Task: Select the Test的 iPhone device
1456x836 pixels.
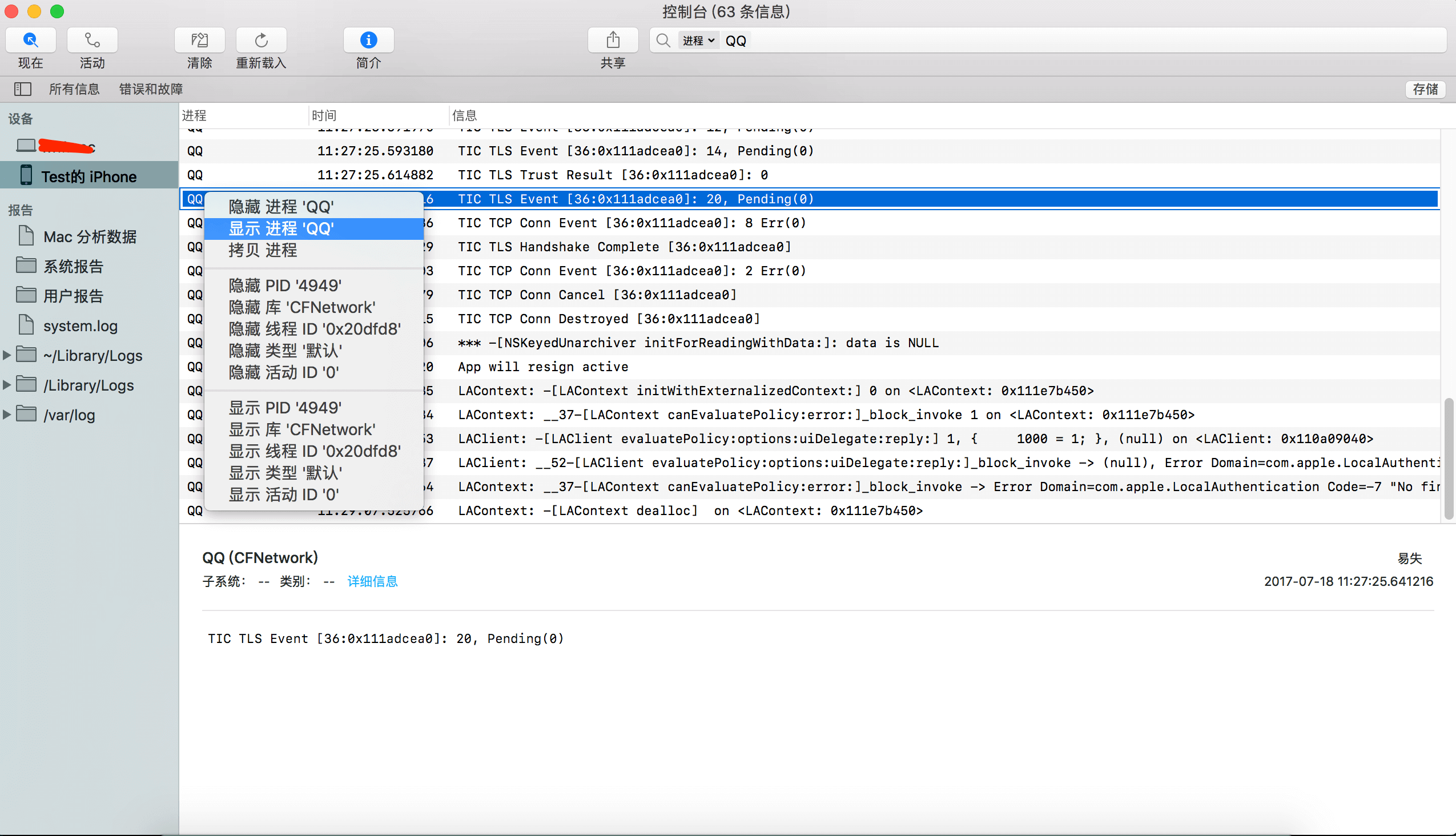Action: pyautogui.click(x=89, y=176)
